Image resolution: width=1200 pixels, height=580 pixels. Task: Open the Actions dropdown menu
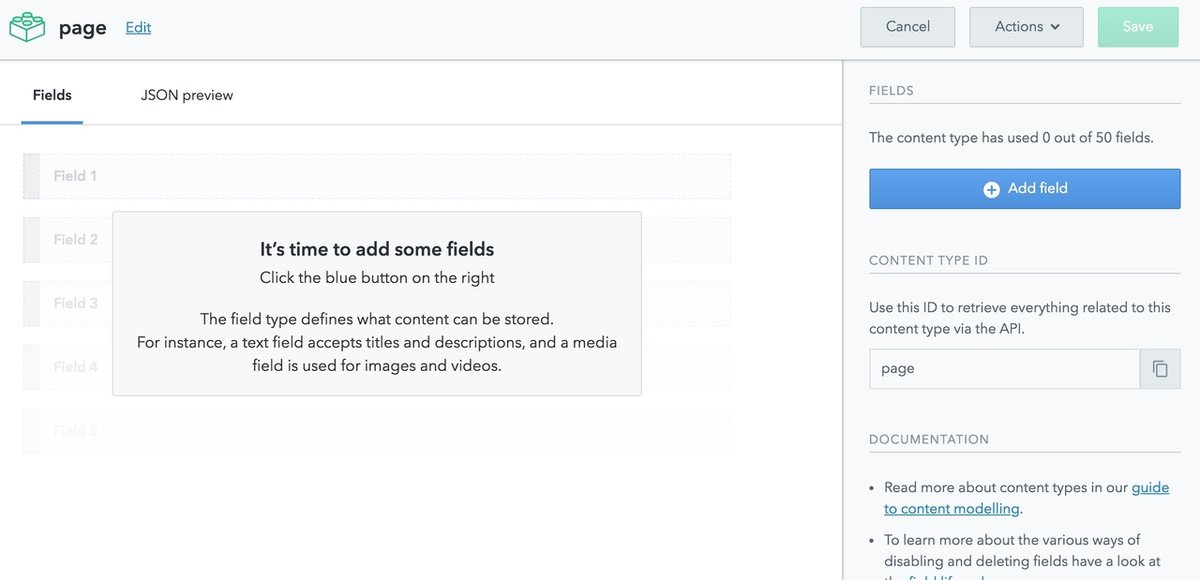tap(1026, 27)
